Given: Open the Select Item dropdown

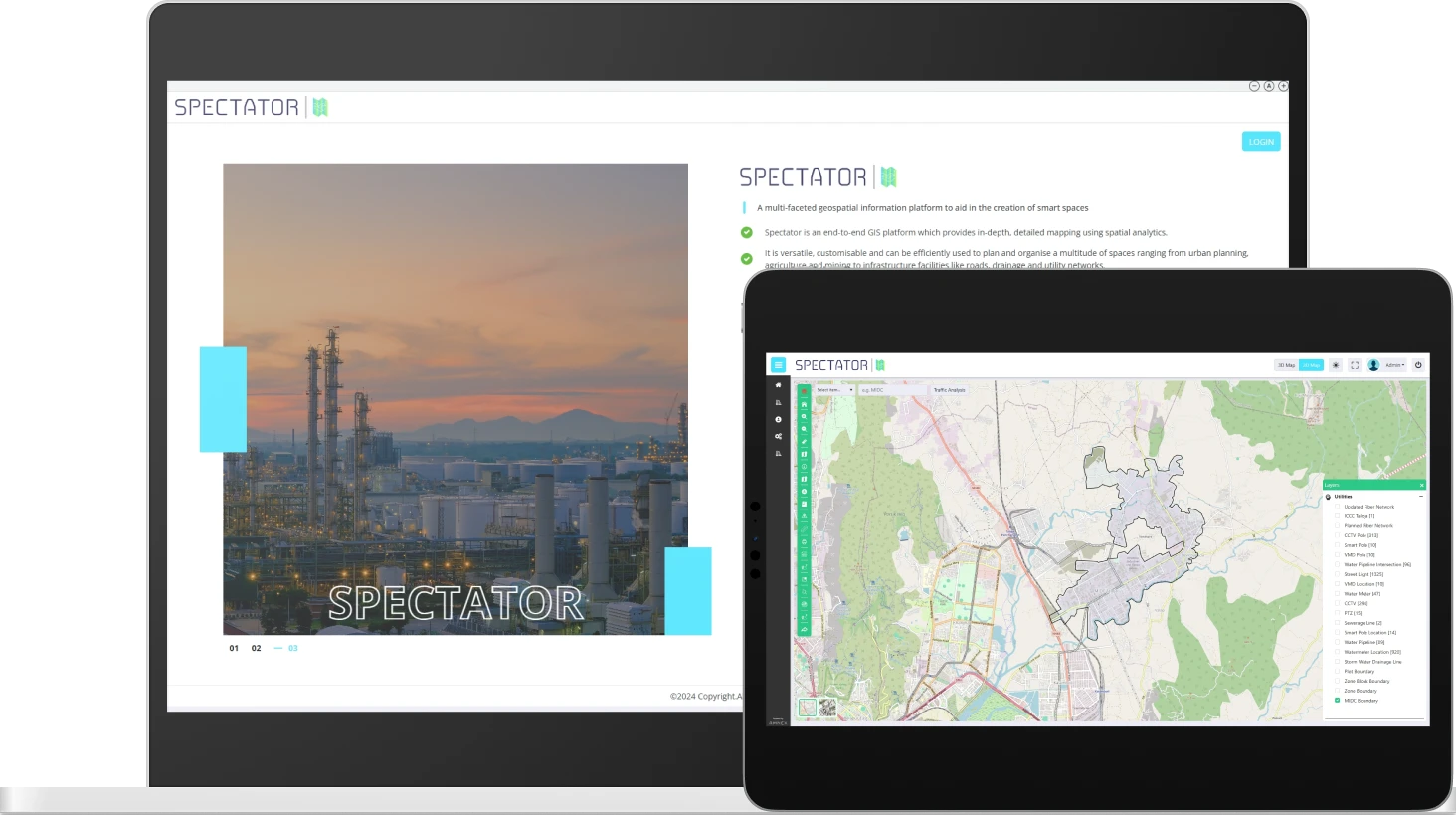Looking at the screenshot, I should (834, 390).
